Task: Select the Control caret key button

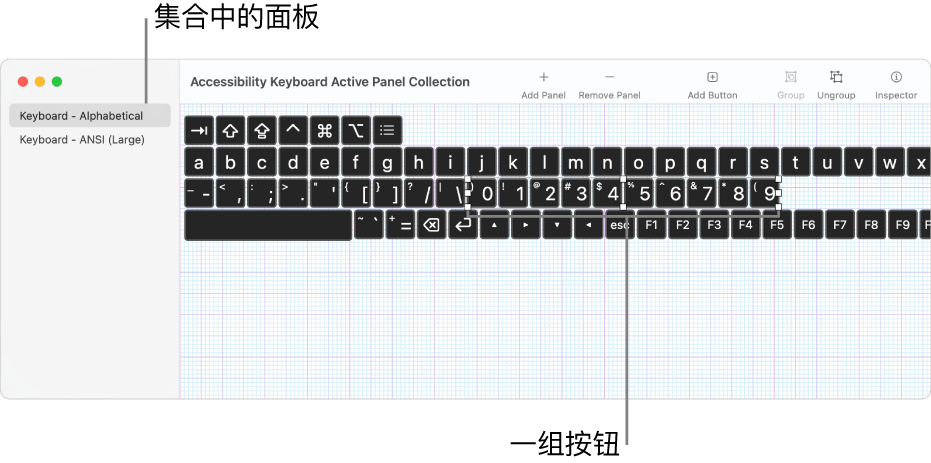Action: tap(293, 131)
